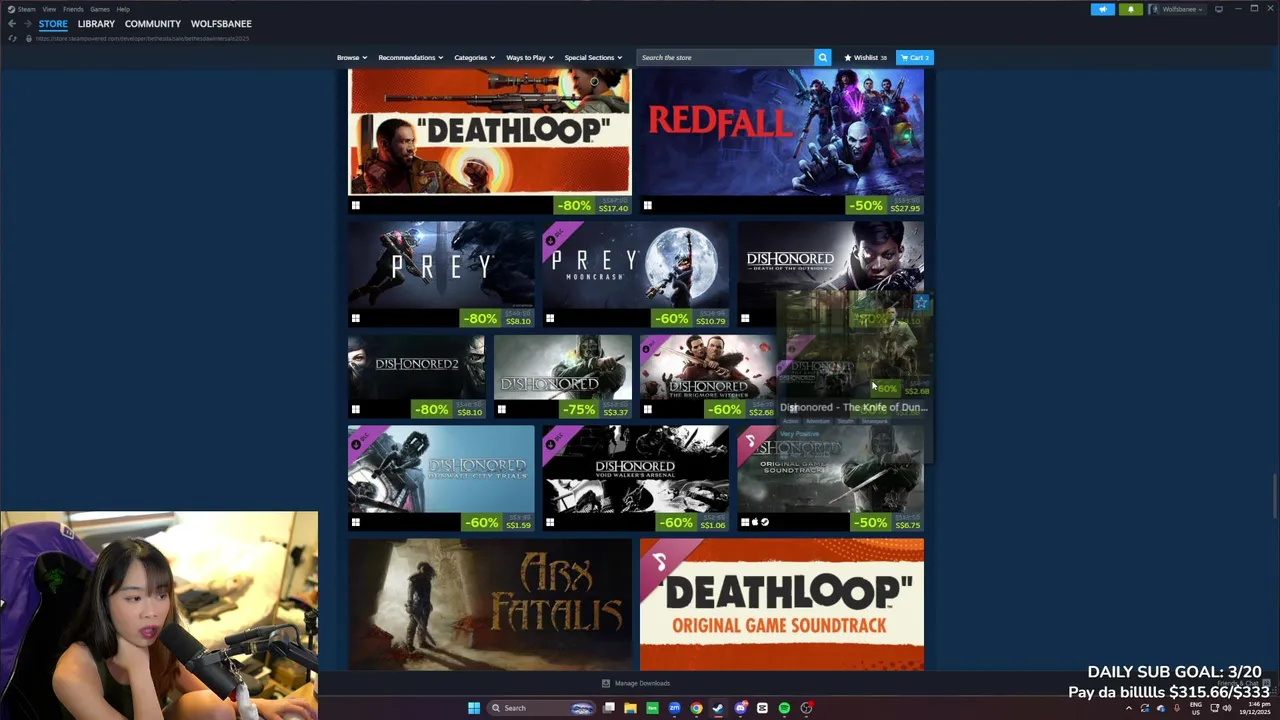
Task: Switch to the COMMUNITY tab
Action: 153,23
